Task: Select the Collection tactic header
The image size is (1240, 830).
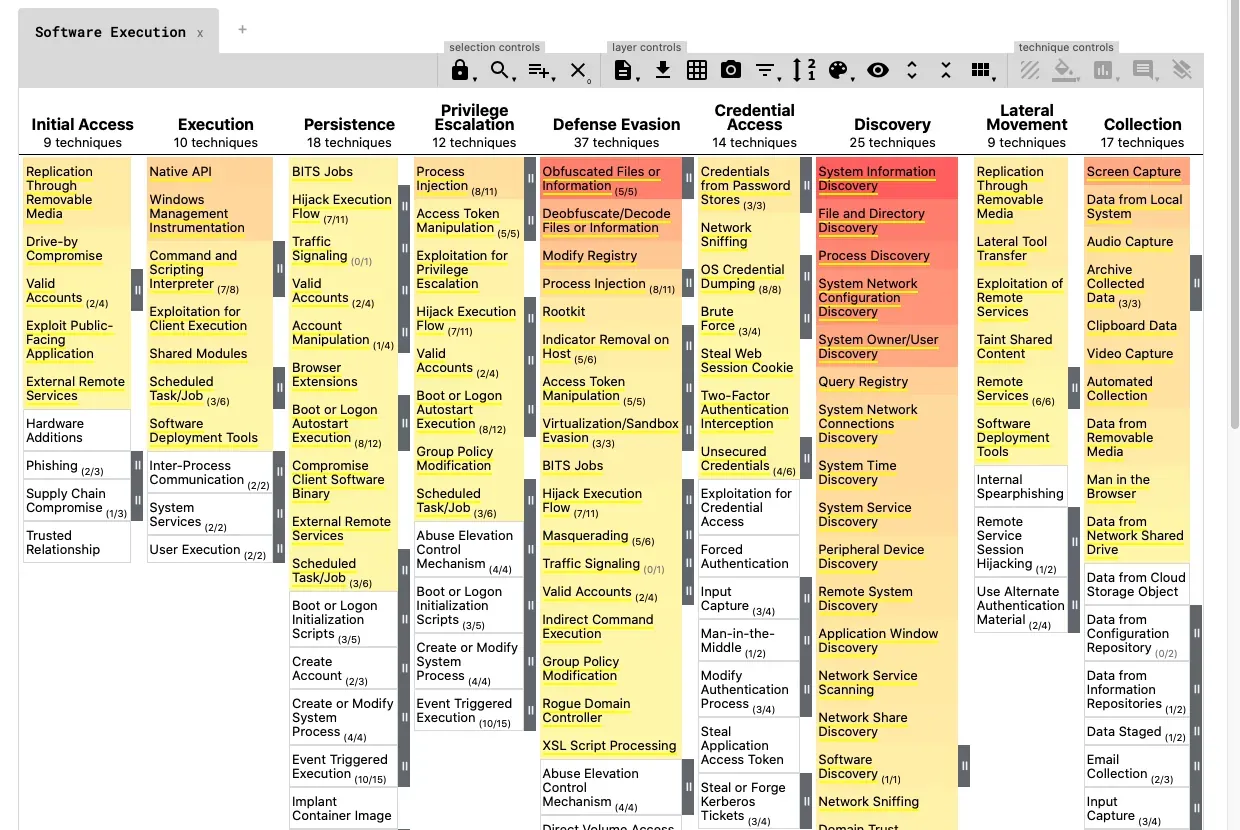Action: pos(1143,124)
